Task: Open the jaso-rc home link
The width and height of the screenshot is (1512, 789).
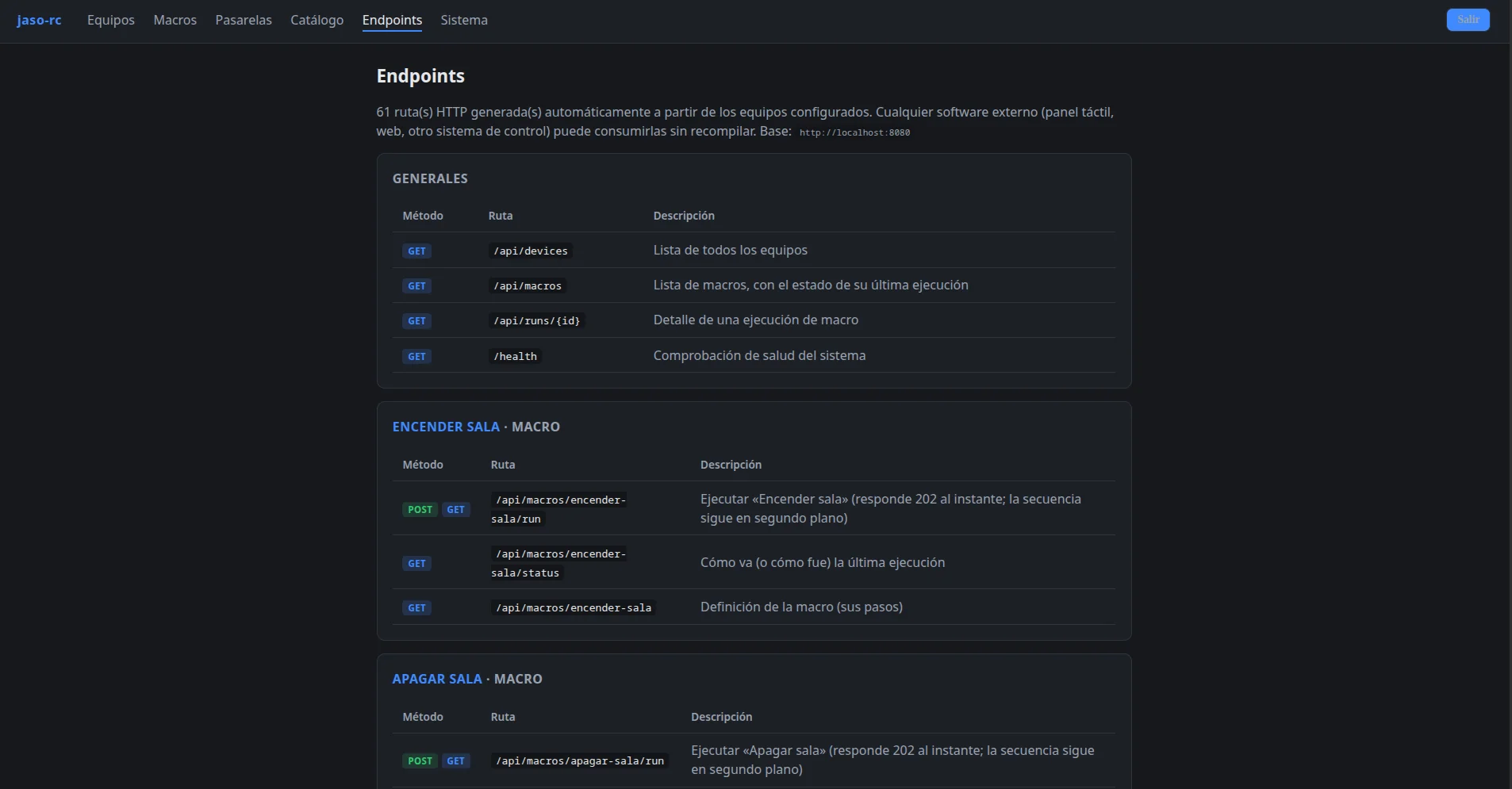Action: pos(39,20)
